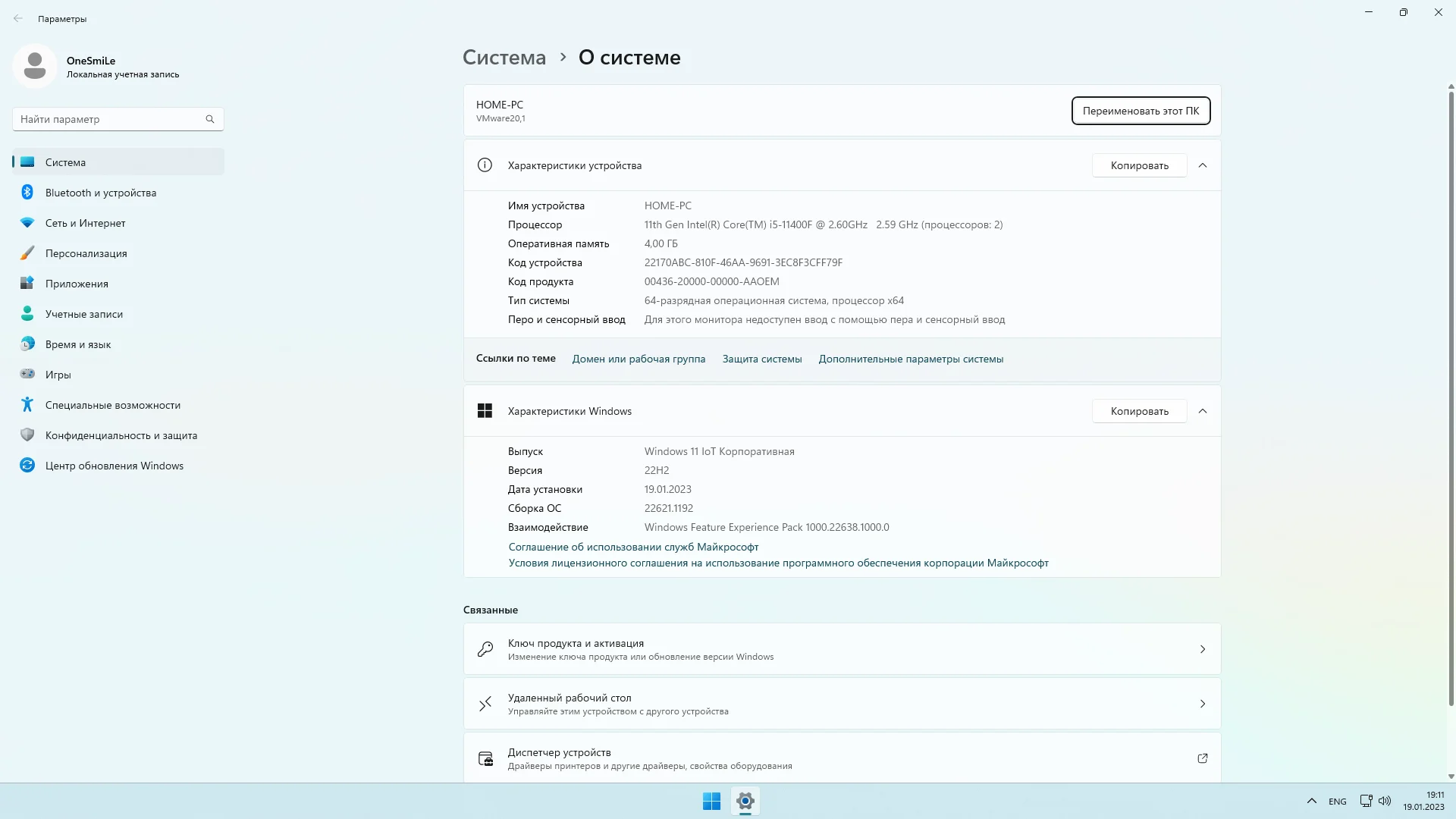Viewport: 1456px width, 819px height.
Task: Click the Bluetooth and devices sidebar icon
Action: [x=27, y=193]
